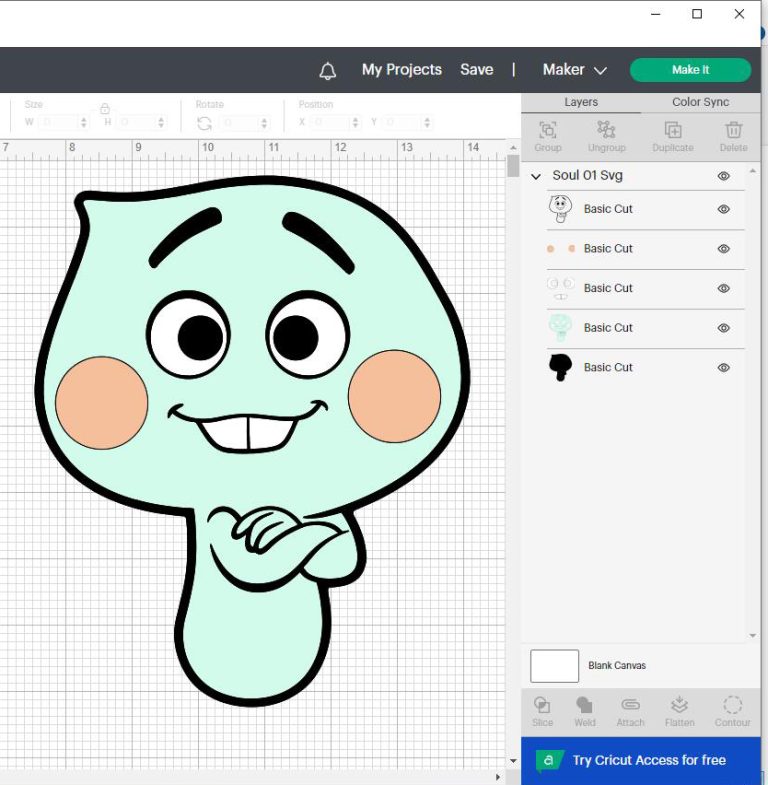Image resolution: width=768 pixels, height=785 pixels.
Task: Click the Blank Canvas color swatch
Action: click(554, 666)
